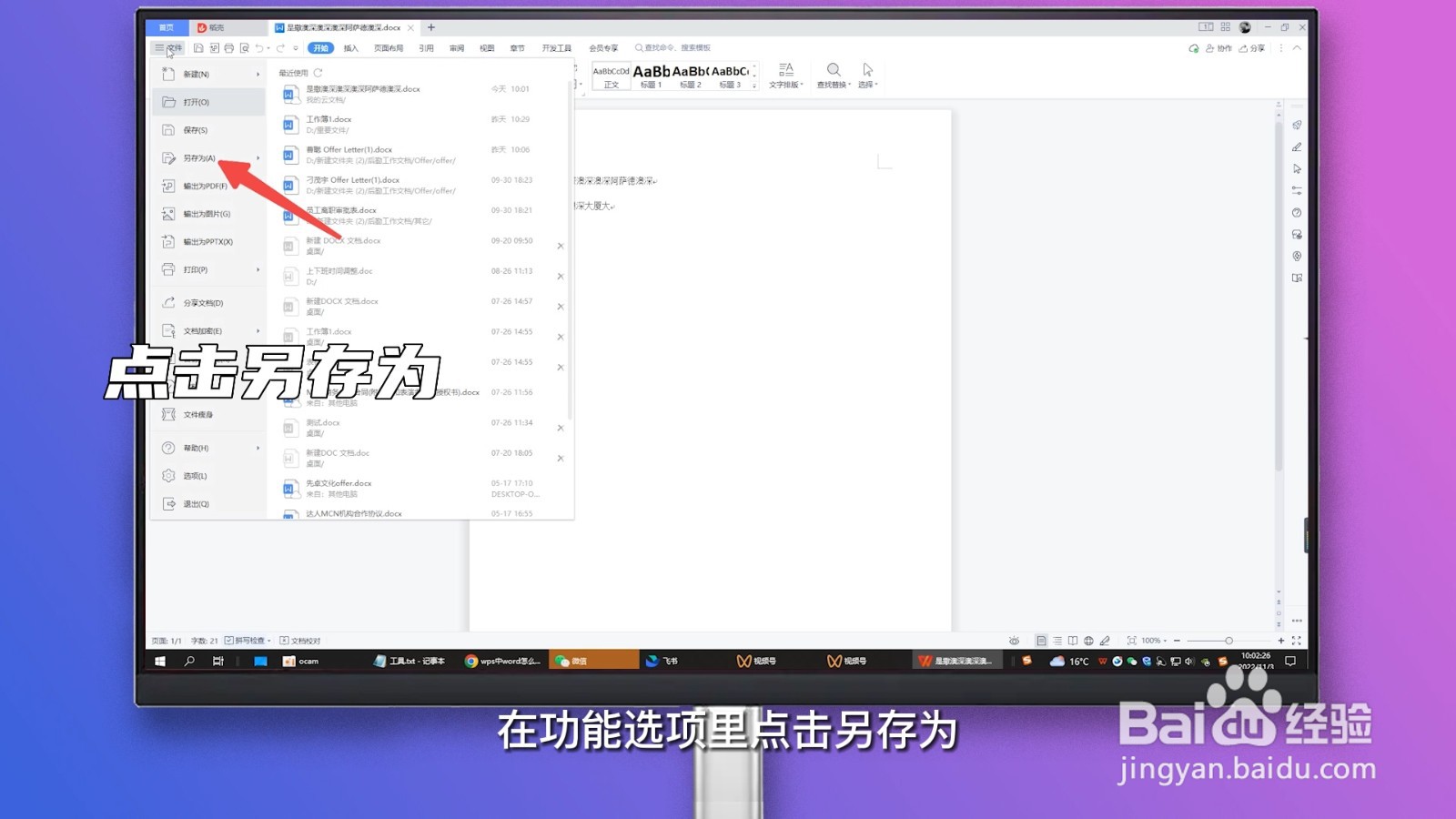1456x819 pixels.
Task: Click the 文字排版 text layout icon
Action: click(x=784, y=76)
